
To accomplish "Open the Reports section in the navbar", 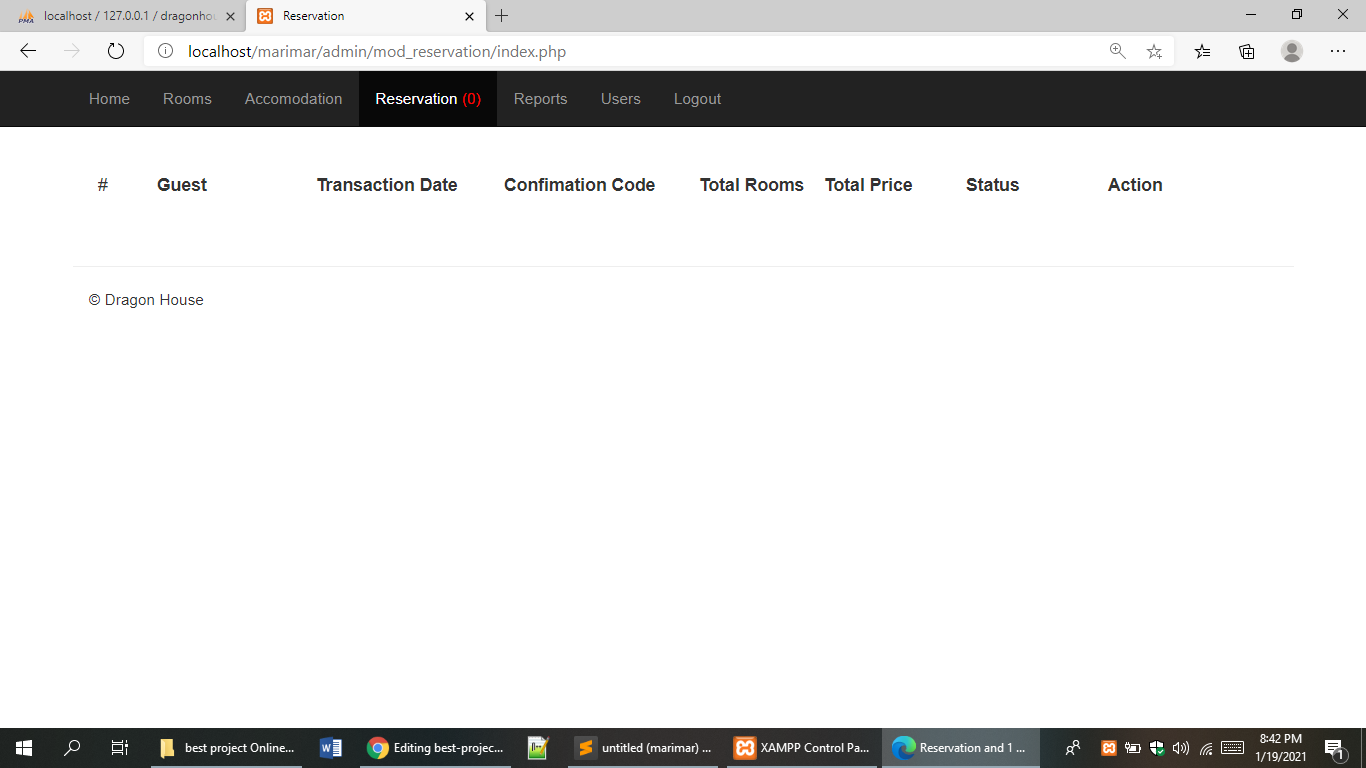I will pos(540,98).
